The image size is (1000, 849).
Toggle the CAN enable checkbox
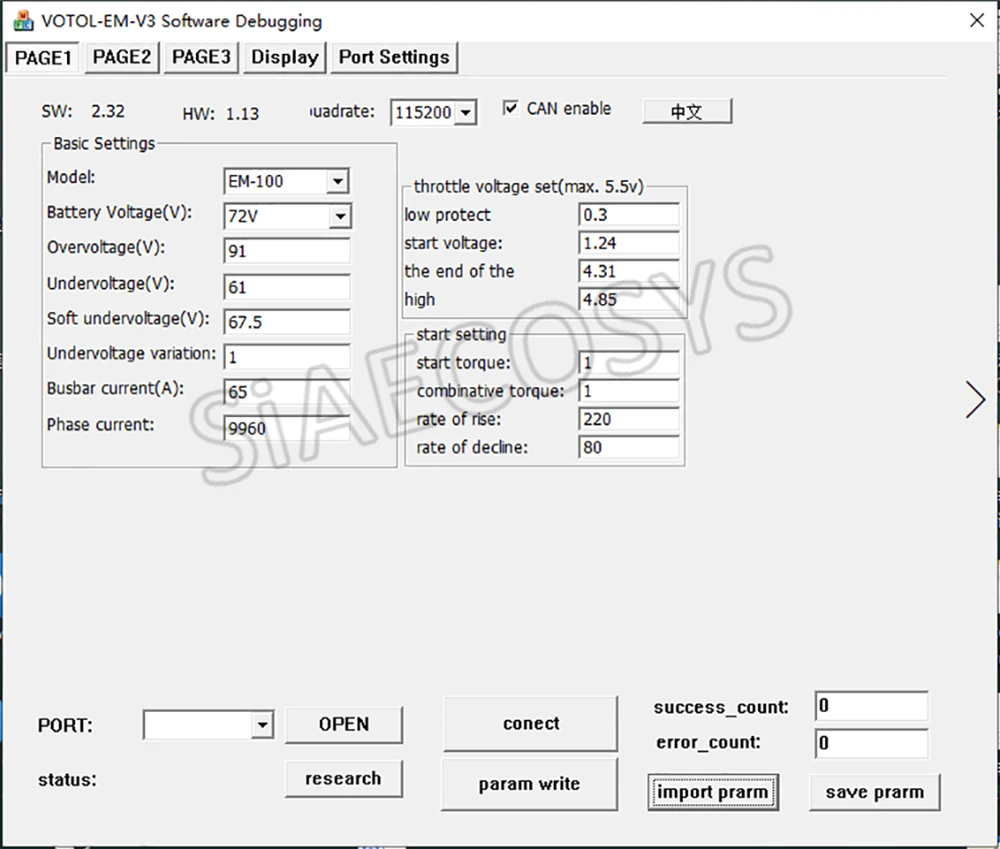pos(510,108)
